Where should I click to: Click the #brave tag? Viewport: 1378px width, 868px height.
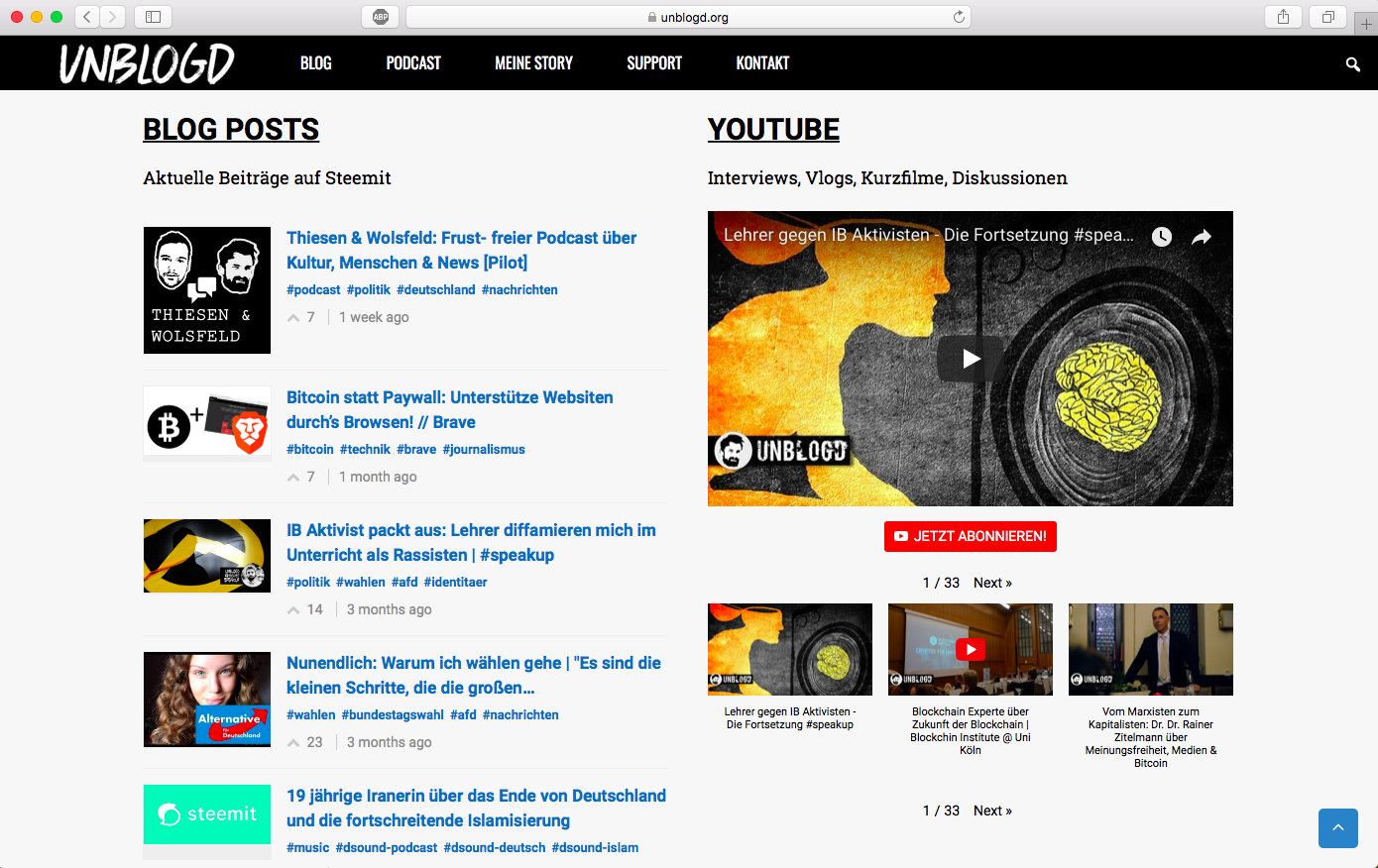pos(416,450)
